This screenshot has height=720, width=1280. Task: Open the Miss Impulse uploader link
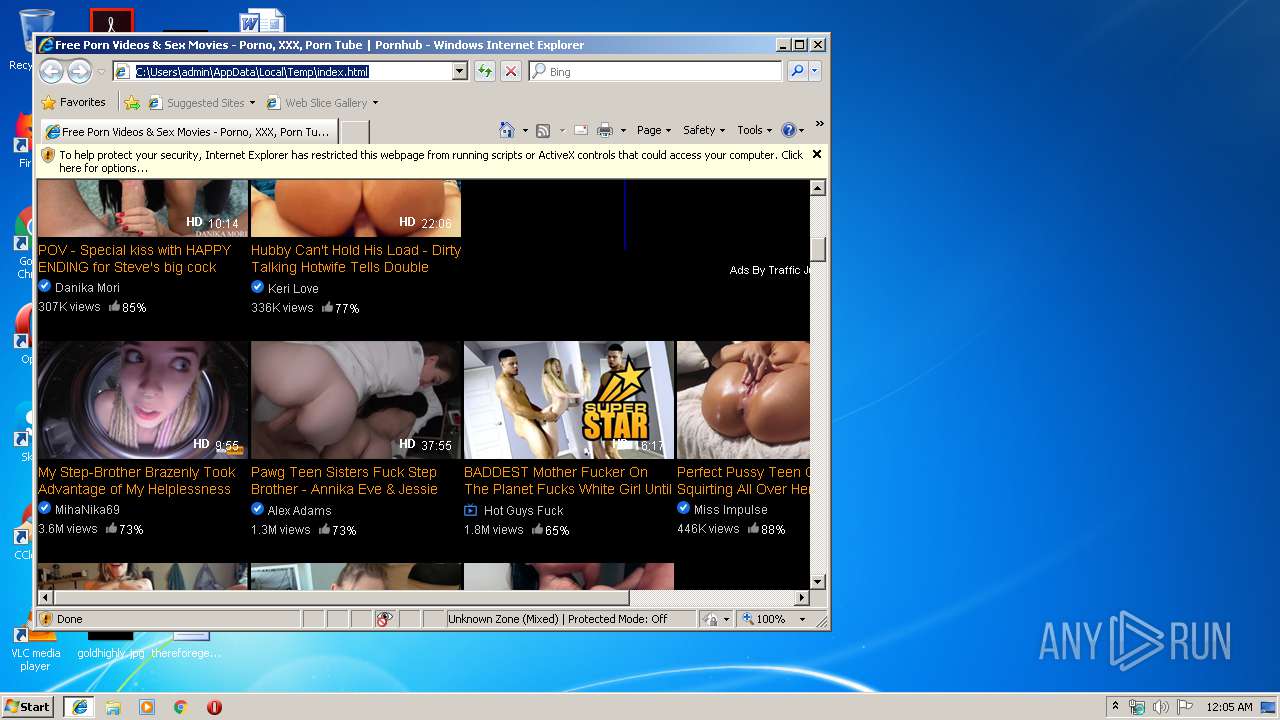(x=731, y=510)
